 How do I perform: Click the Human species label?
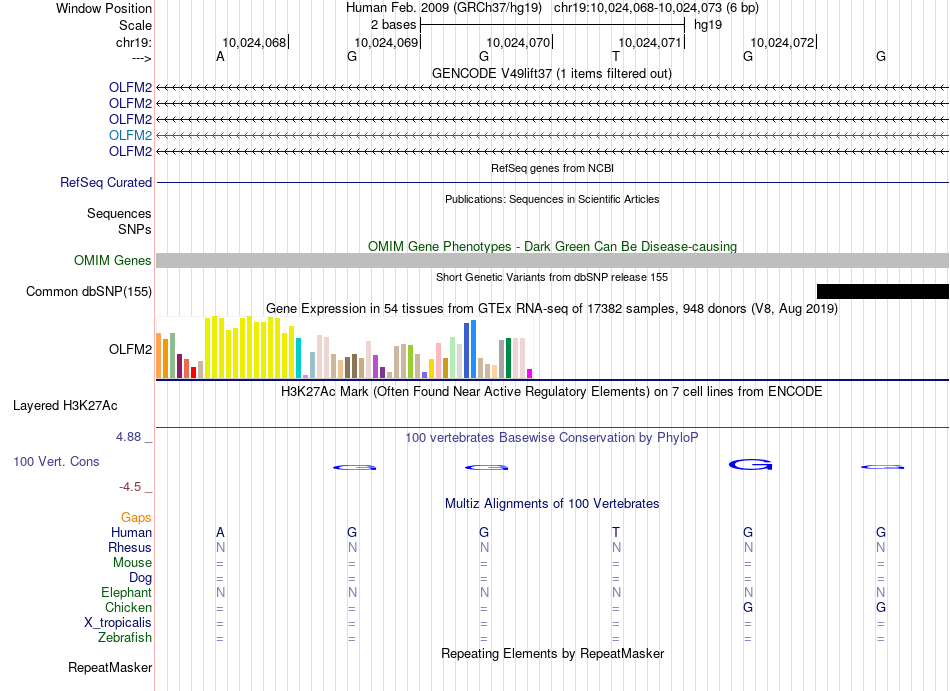131,532
